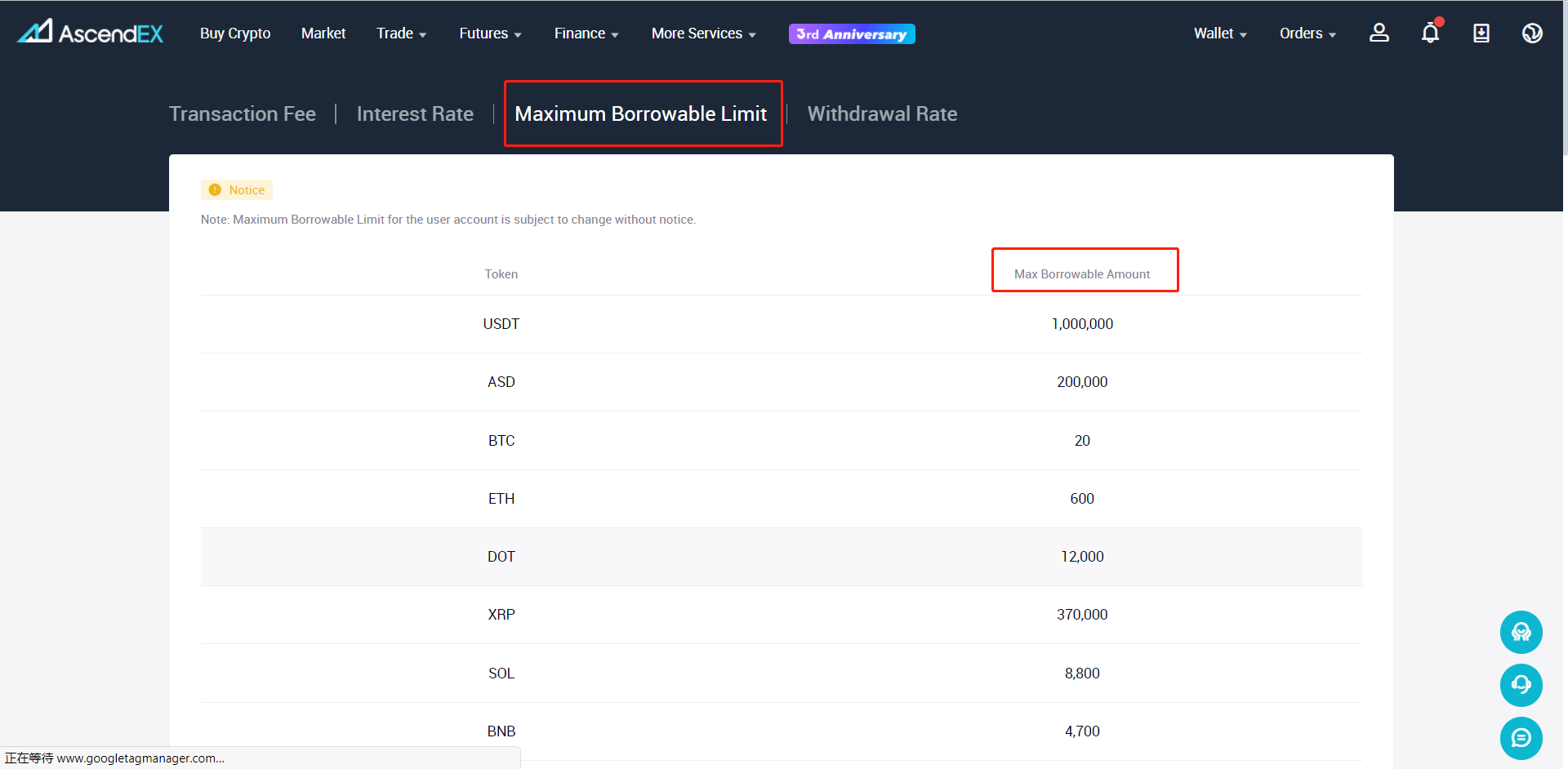Click the 4,700 amount value
Screen dimensions: 1568x769
(x=1082, y=731)
